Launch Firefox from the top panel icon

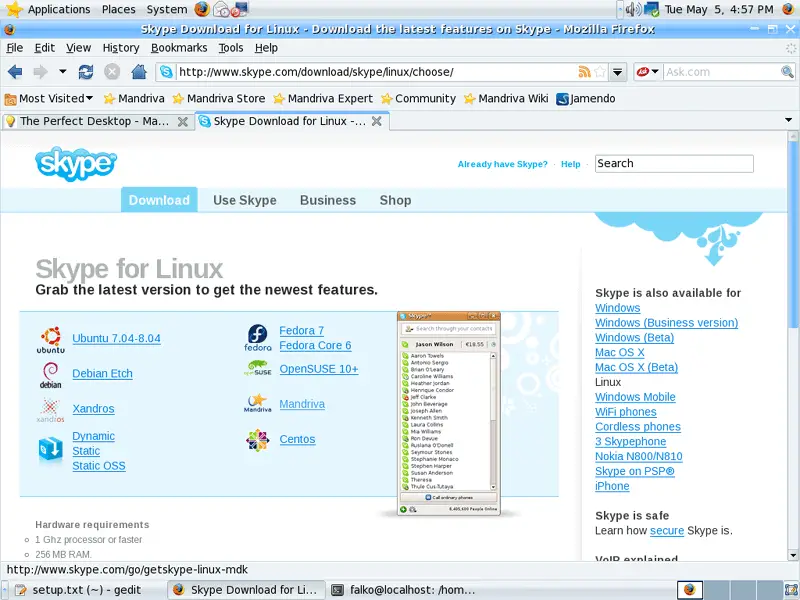point(202,9)
